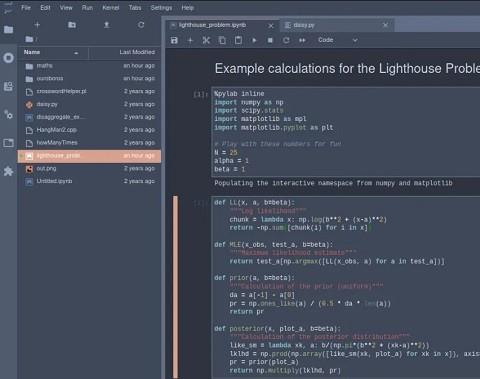Screen dimensions: 480x379
Task: Close the daisy.py tab
Action: 385,25
